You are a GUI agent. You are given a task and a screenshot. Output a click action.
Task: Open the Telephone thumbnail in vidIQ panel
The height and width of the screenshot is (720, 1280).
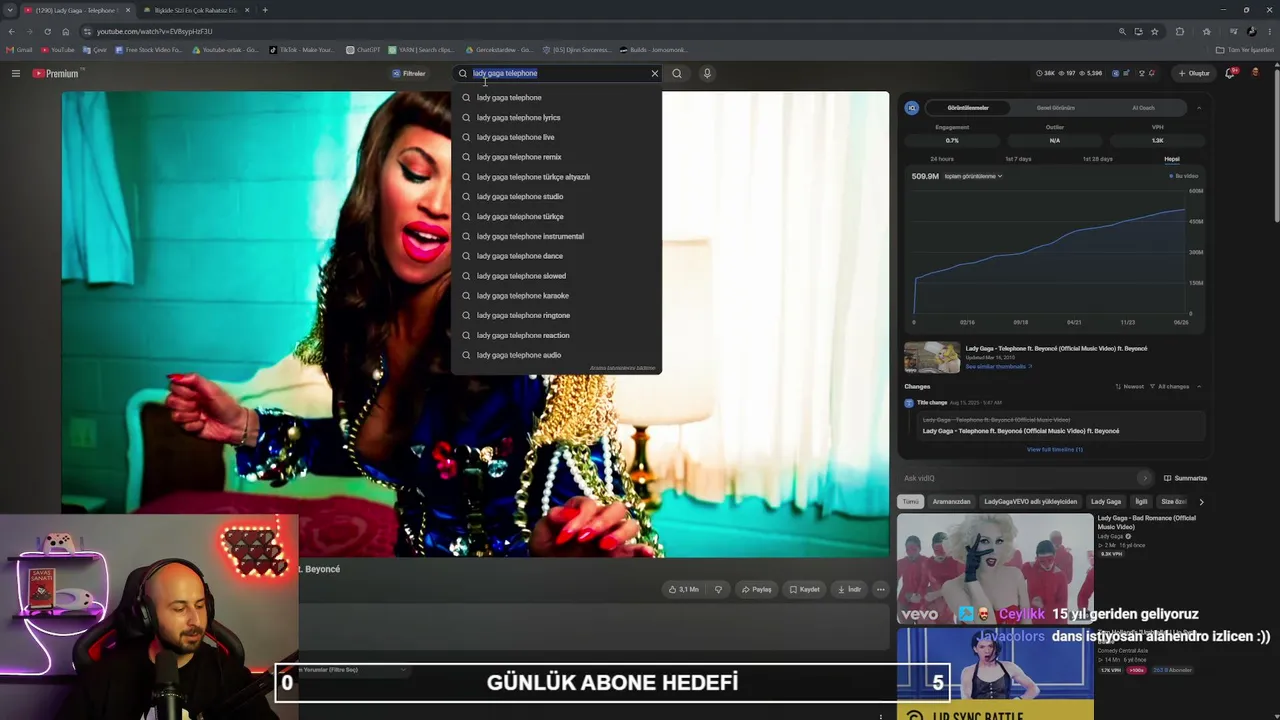[932, 357]
